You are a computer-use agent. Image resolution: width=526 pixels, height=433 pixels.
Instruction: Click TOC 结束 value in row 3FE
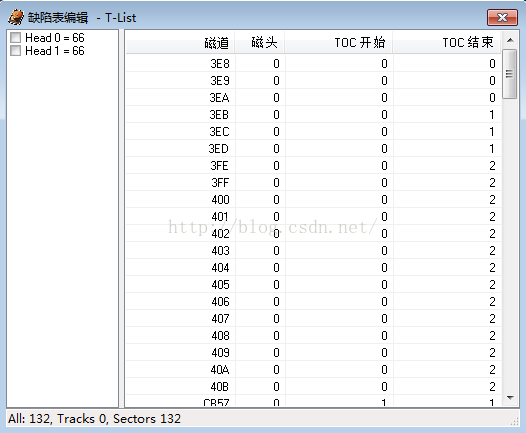coord(492,166)
